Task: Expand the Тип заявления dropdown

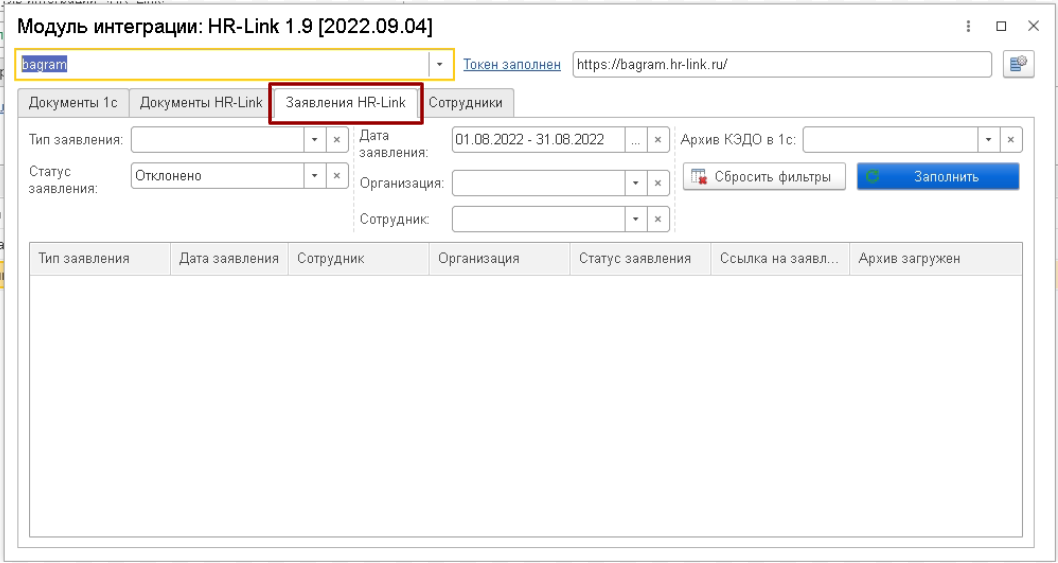Action: tap(314, 140)
